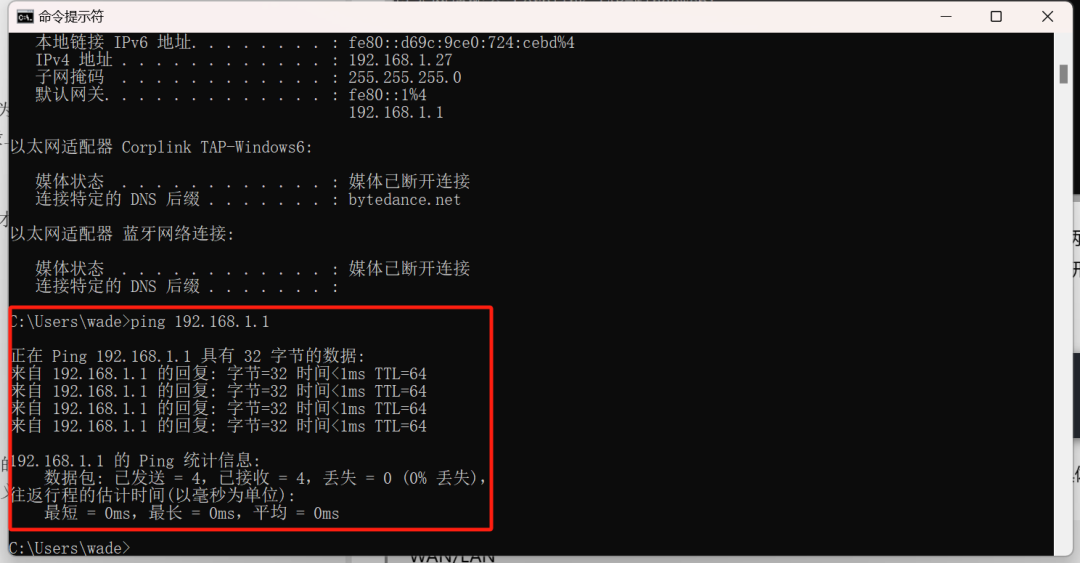Click the 最短 = 0ms round-trip line
The width and height of the screenshot is (1080, 563).
191,513
